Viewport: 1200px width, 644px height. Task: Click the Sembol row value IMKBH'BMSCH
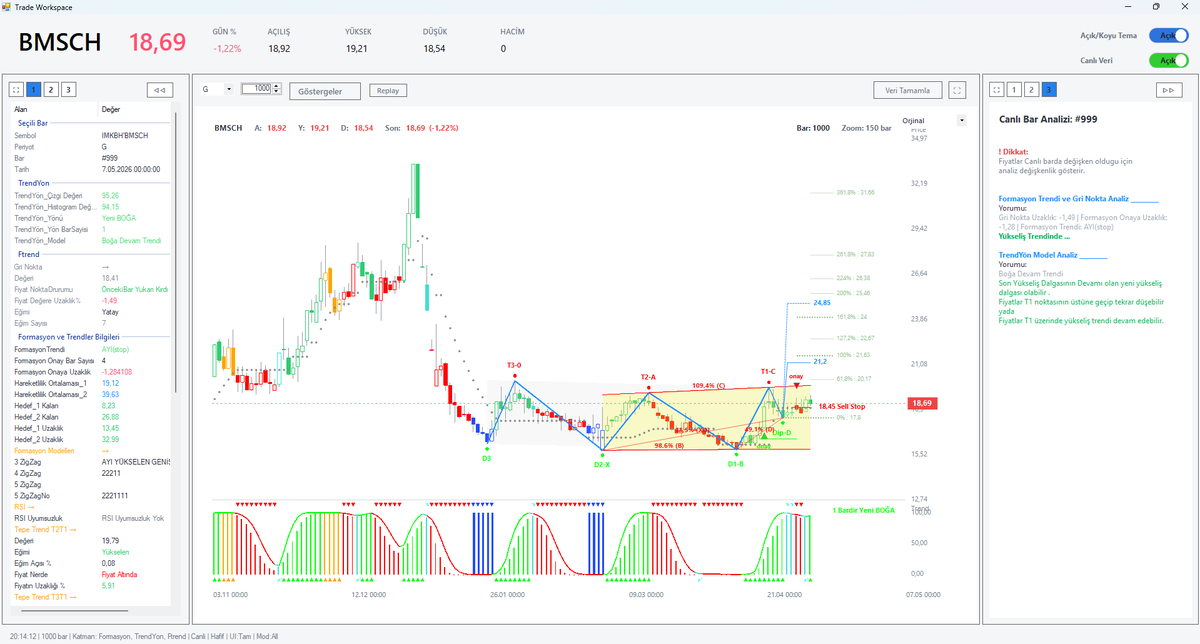(x=124, y=135)
